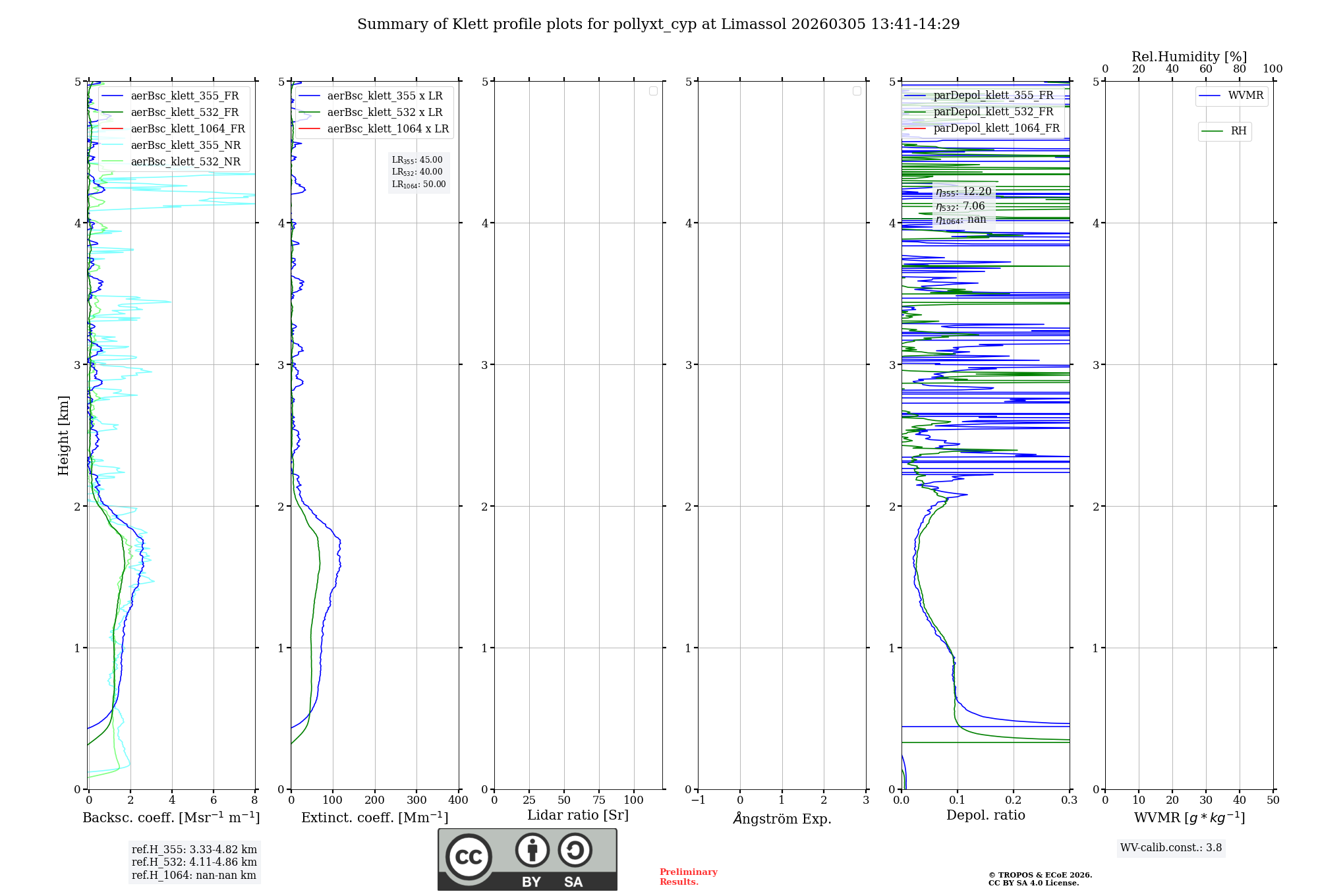
Task: Click the BY attribution person icon
Action: (532, 849)
